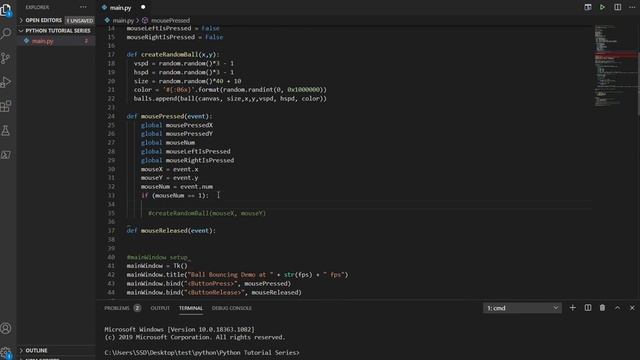Place cursor on def mousePressed(event) line

coord(169,116)
